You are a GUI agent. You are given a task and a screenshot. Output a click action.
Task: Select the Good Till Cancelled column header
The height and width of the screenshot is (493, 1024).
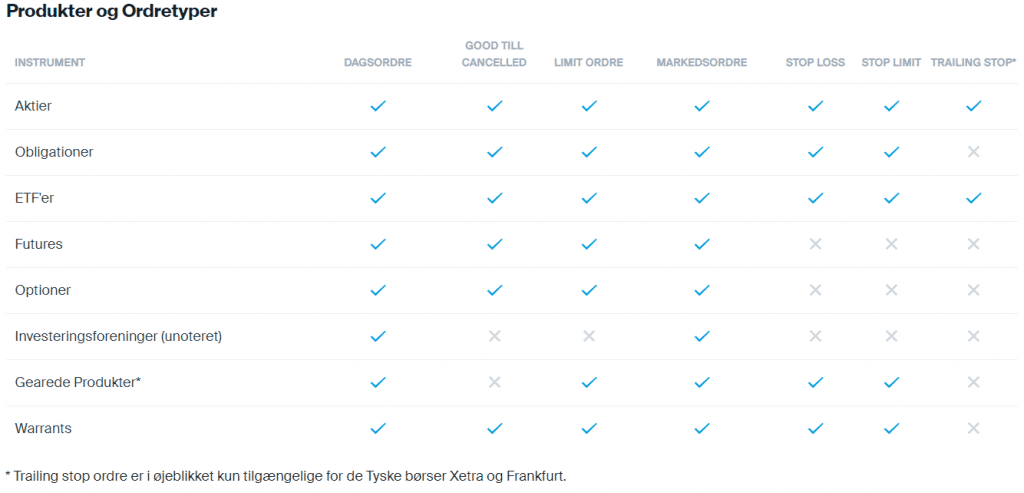[495, 54]
